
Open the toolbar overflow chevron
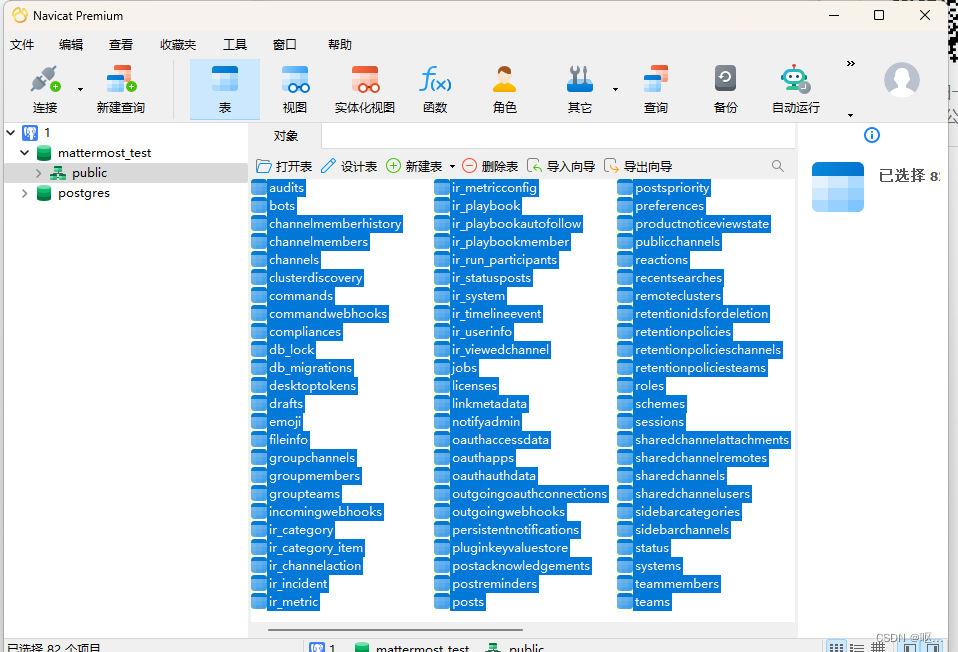point(850,64)
